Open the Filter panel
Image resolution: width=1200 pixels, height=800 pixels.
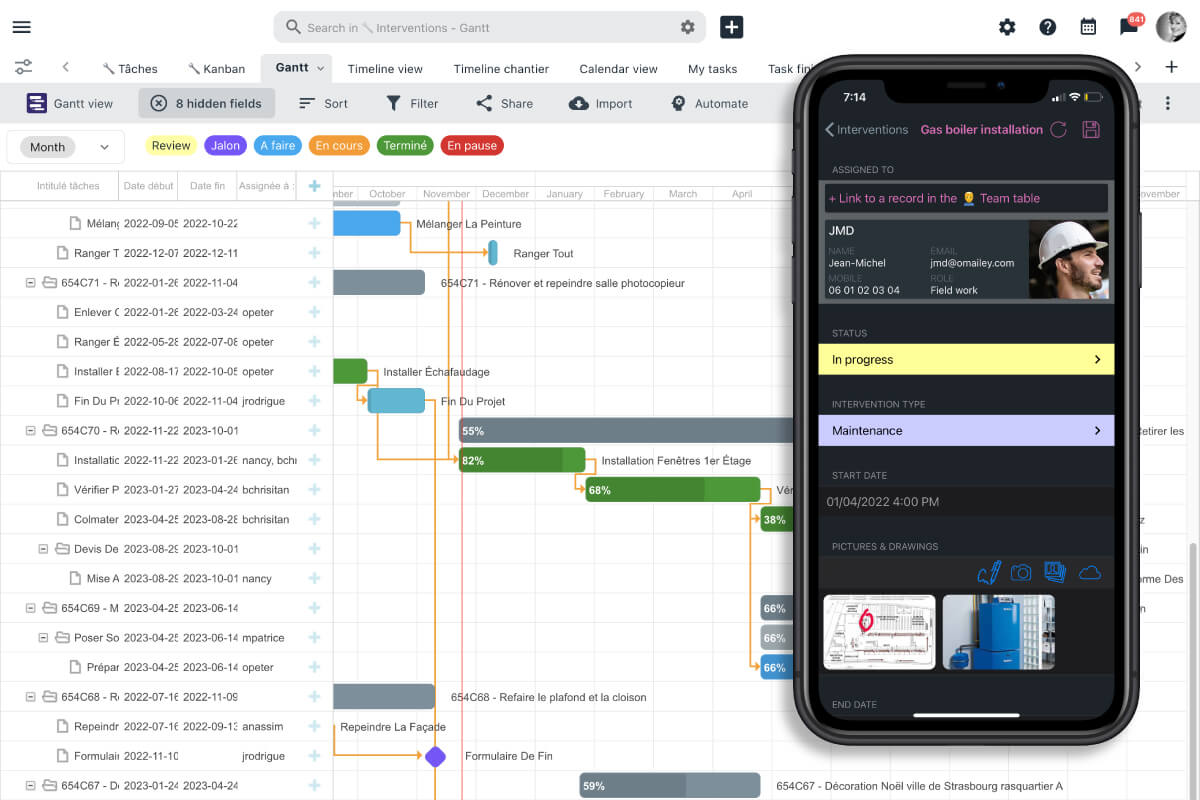click(411, 103)
